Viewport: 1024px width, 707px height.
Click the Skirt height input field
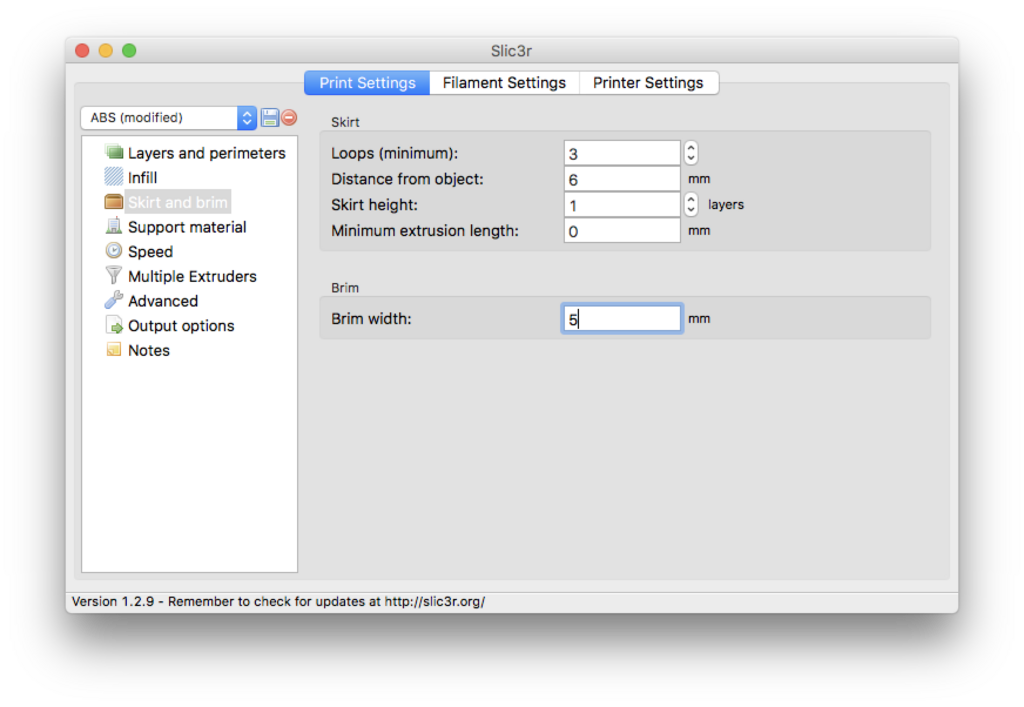pos(622,205)
